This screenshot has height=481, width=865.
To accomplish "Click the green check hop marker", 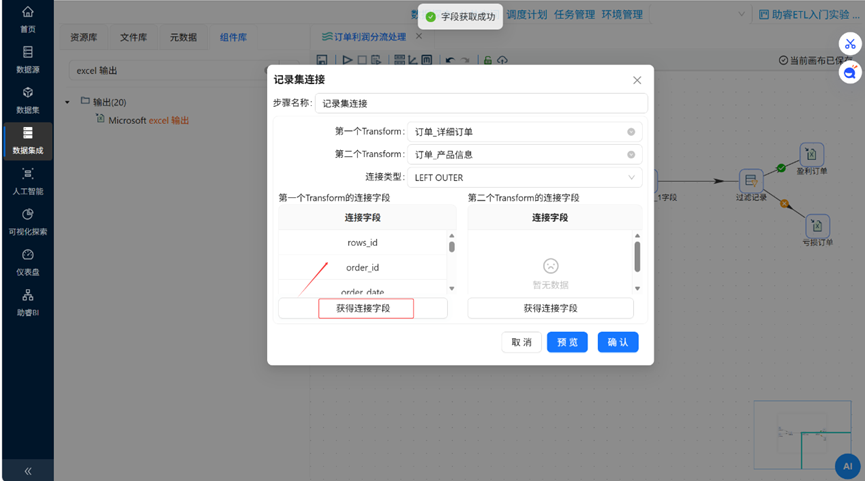I will (x=781, y=168).
